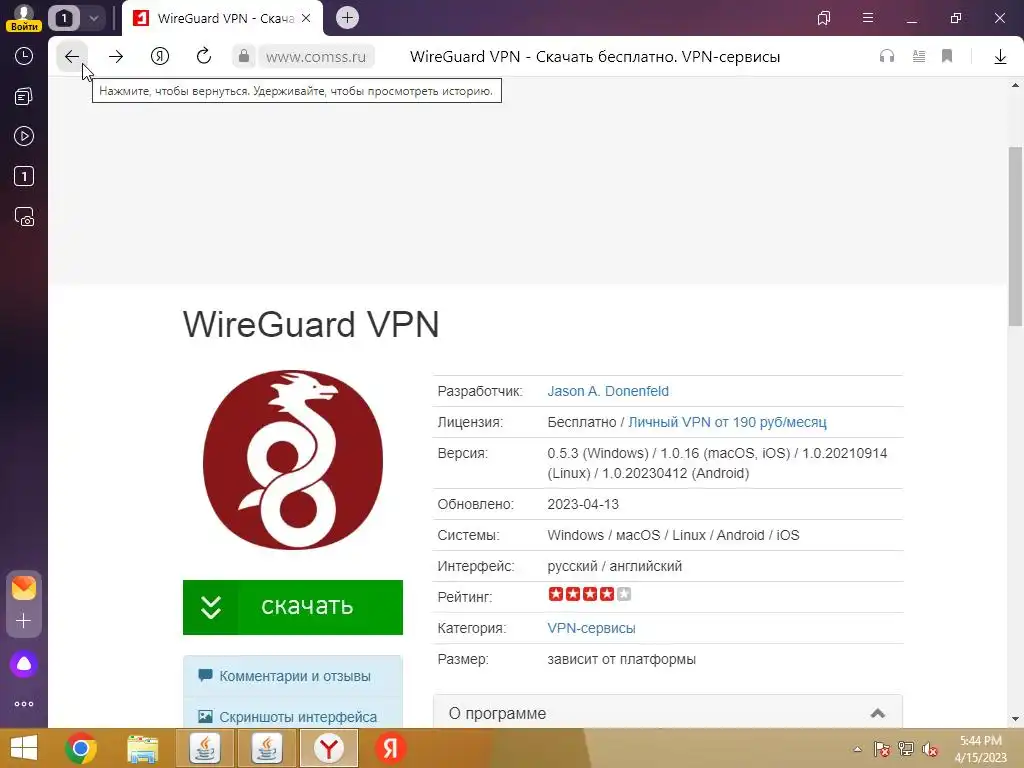
Task: Select the WireGuard VPN browser tab
Action: [222, 18]
